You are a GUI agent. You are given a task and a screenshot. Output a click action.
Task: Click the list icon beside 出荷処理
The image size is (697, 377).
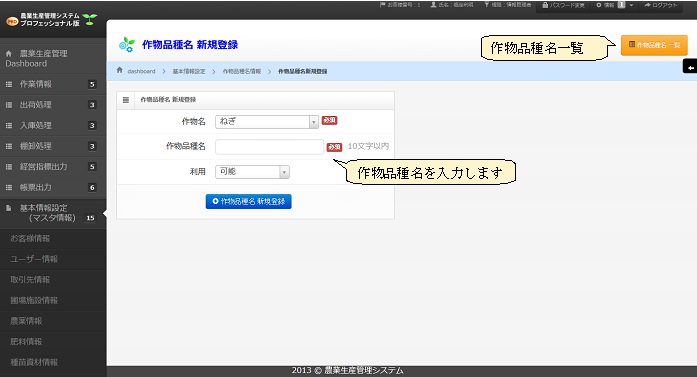pyautogui.click(x=8, y=105)
